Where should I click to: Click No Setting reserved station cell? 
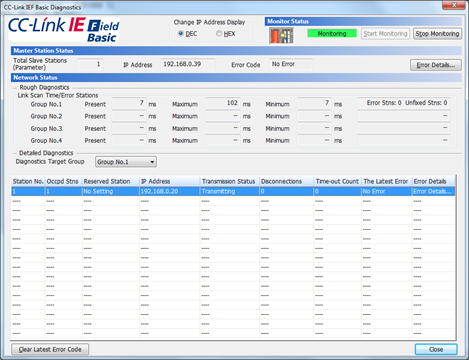click(111, 191)
